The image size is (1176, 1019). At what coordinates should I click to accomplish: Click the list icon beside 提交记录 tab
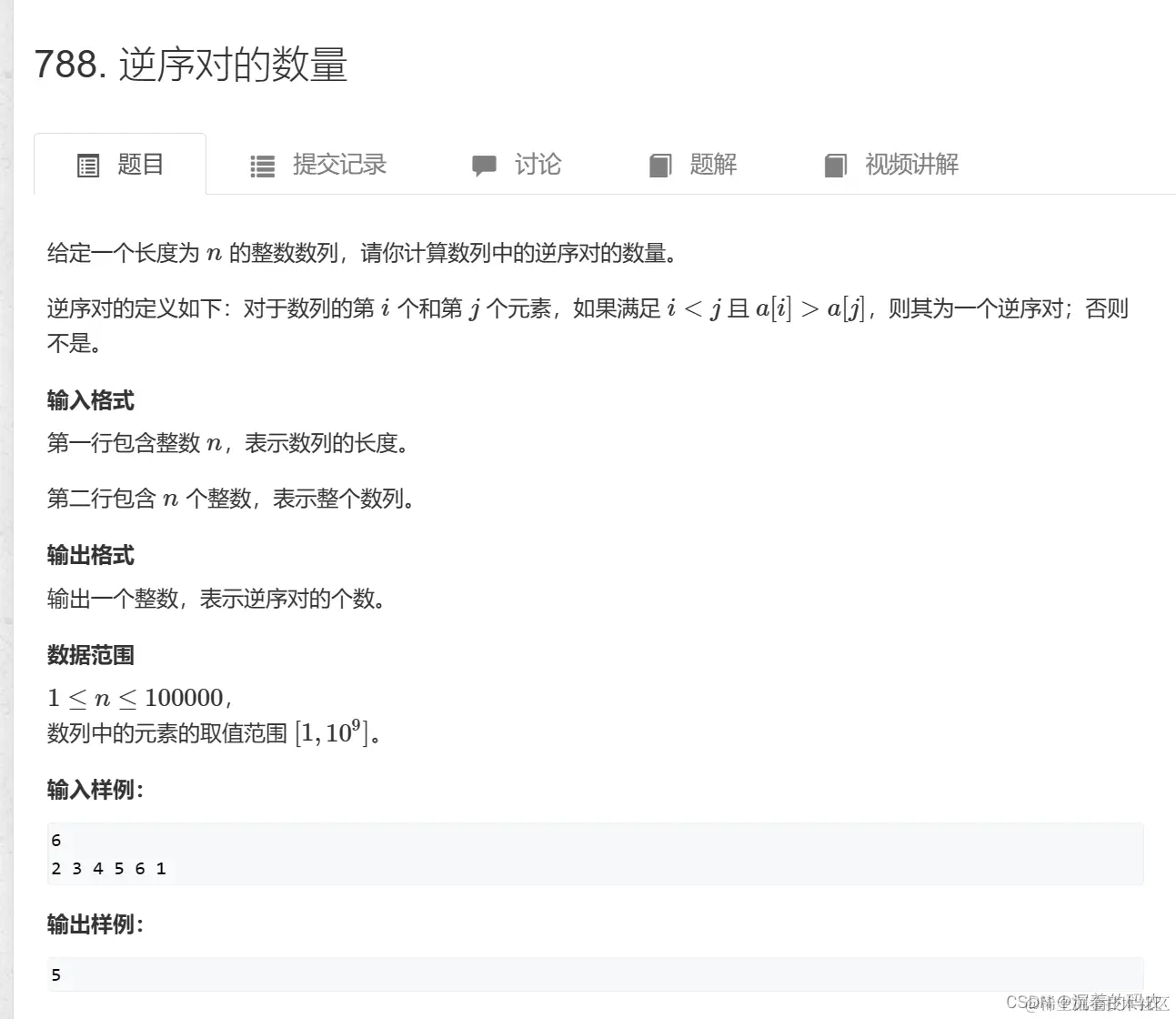click(x=261, y=165)
